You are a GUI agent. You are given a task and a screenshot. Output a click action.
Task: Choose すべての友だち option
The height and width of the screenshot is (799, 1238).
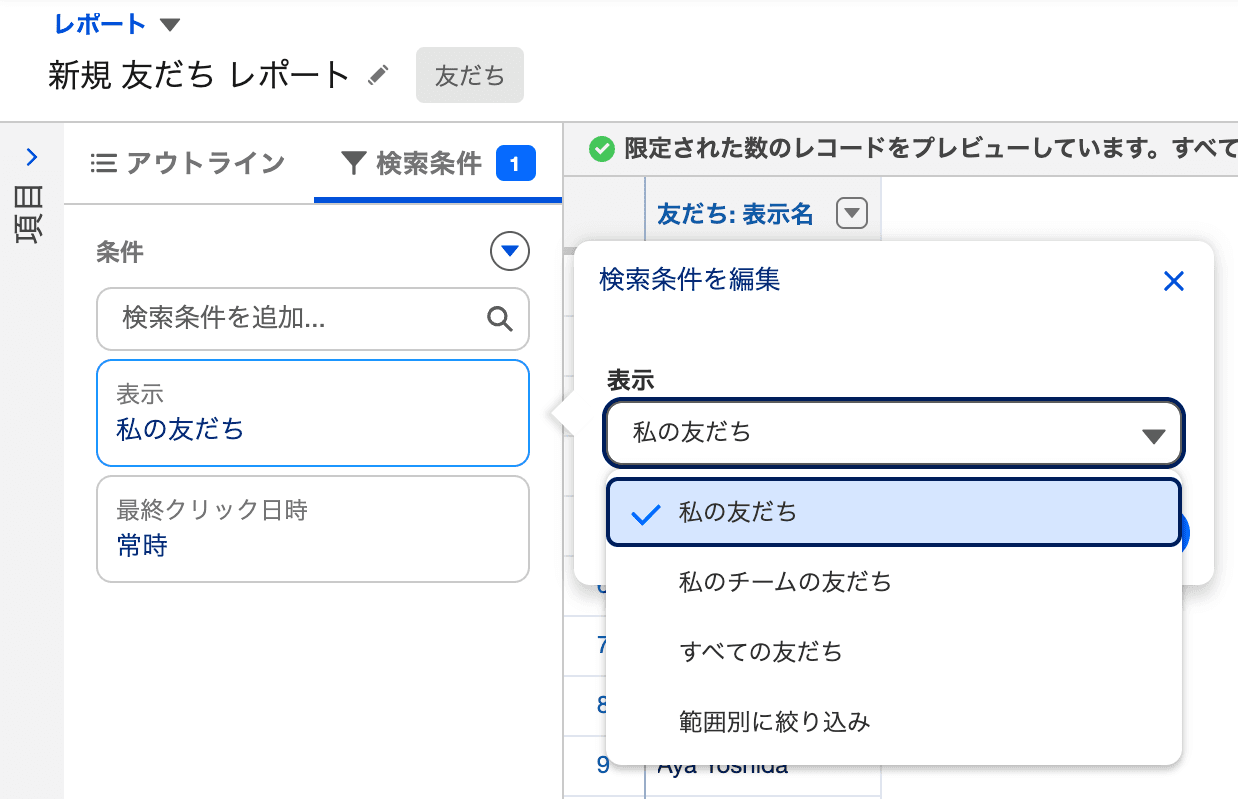(x=894, y=652)
